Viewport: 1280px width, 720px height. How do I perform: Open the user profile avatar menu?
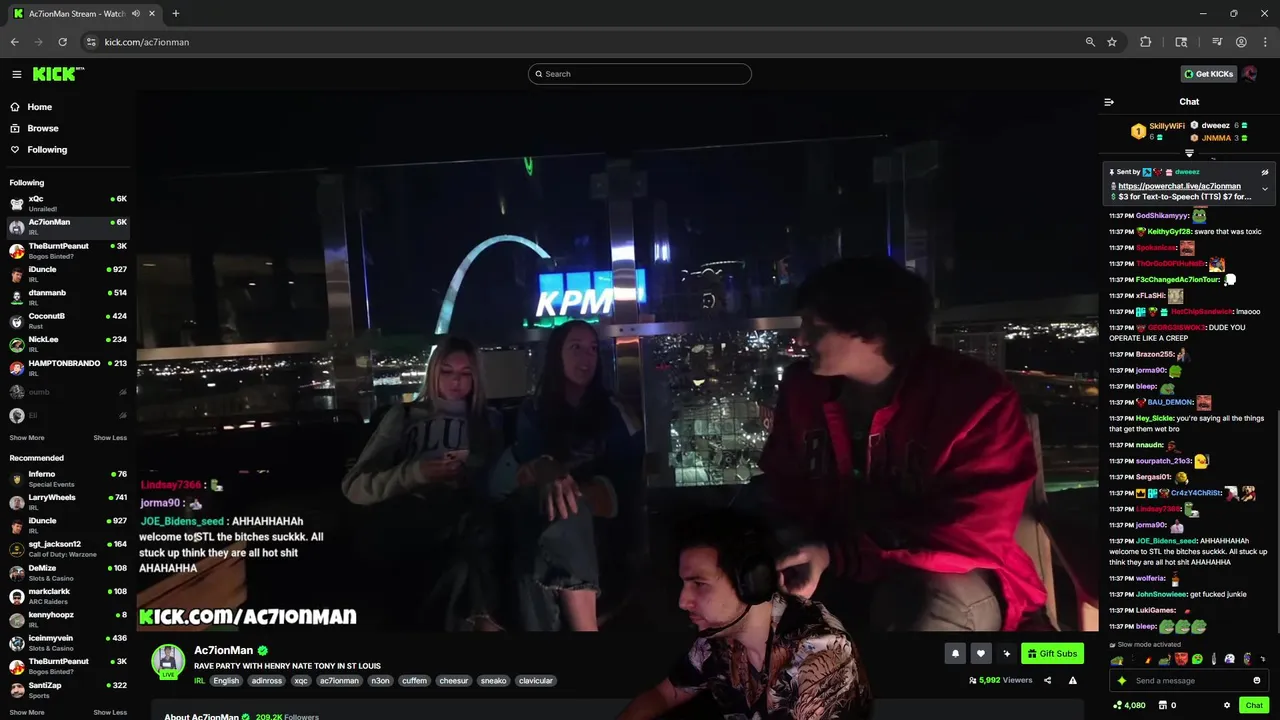[x=1249, y=74]
